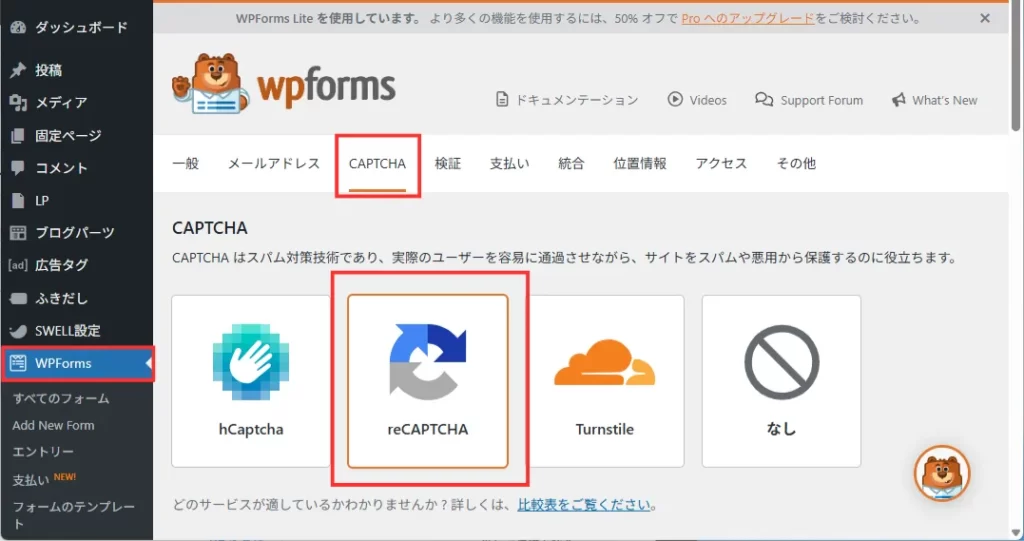
Task: Click the pin icon beside 投稿
Action: point(18,70)
